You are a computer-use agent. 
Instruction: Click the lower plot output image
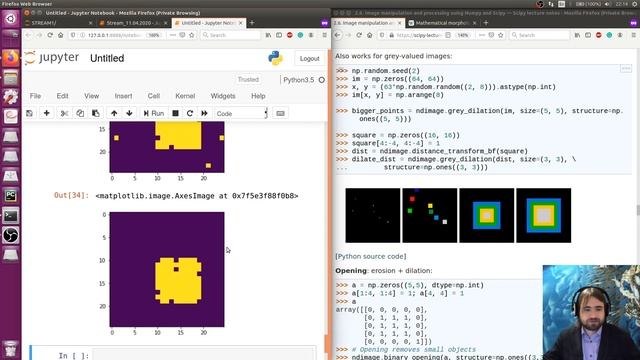(x=167, y=269)
